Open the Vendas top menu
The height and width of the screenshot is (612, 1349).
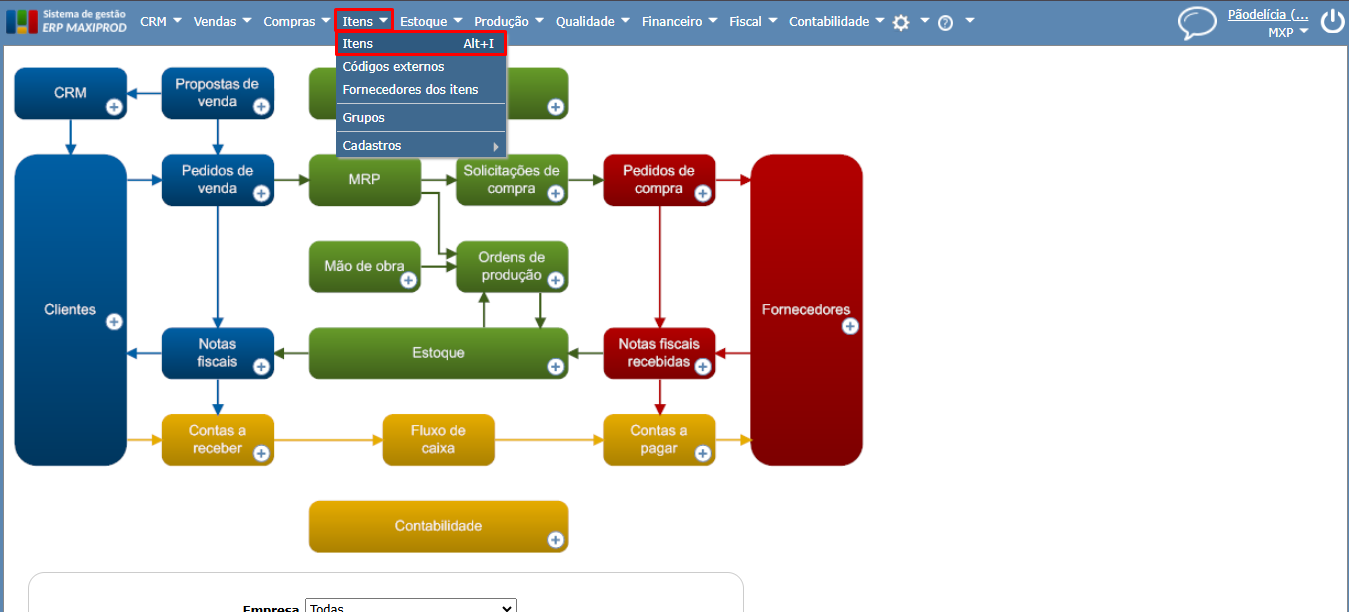coord(222,21)
